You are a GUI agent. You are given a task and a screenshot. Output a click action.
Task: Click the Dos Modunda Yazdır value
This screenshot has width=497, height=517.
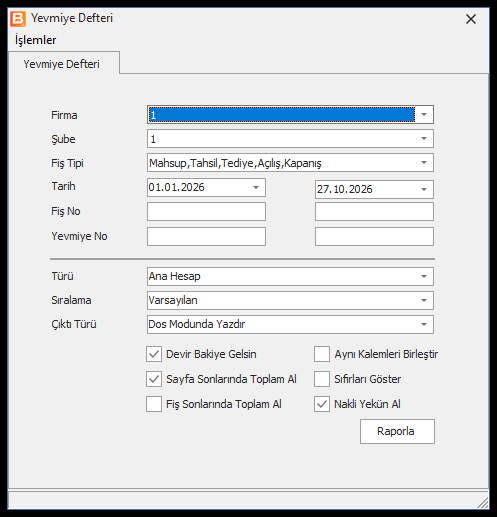pyautogui.click(x=197, y=324)
